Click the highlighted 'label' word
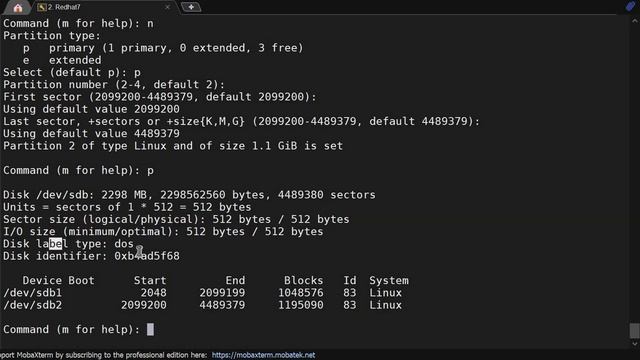The width and height of the screenshot is (640, 360). pyautogui.click(x=52, y=244)
